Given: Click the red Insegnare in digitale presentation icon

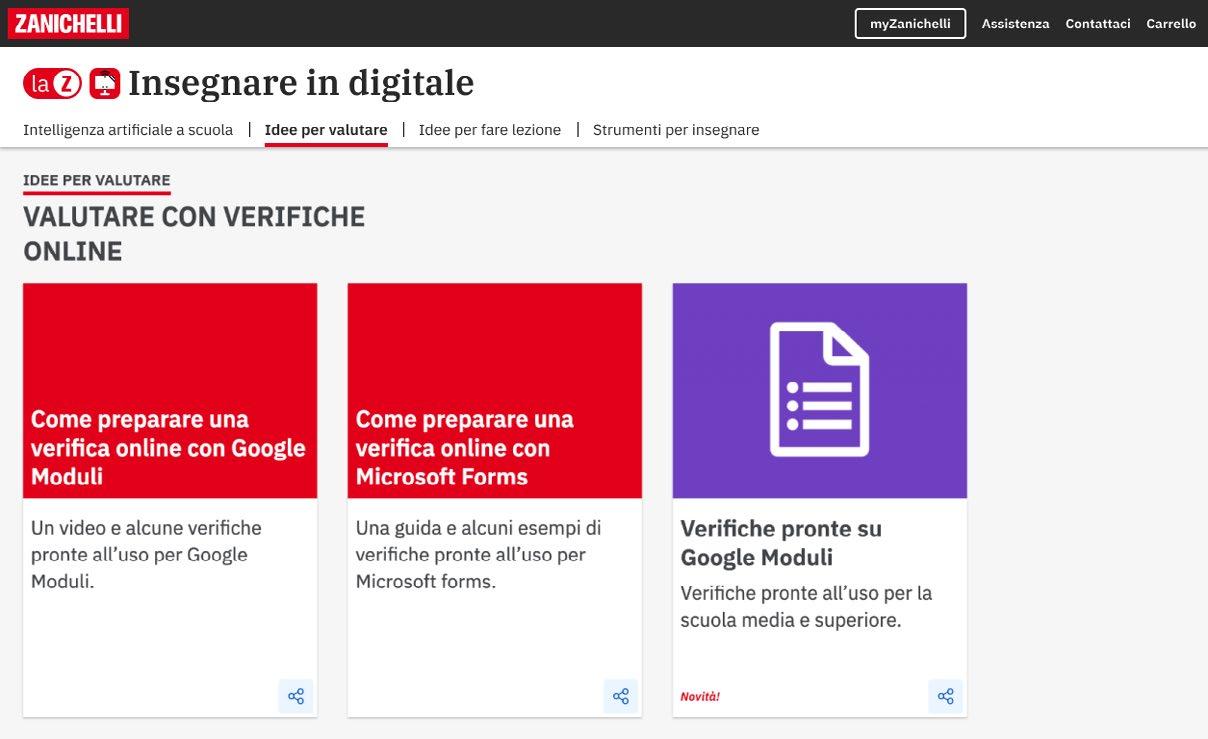Looking at the screenshot, I should click(x=105, y=84).
